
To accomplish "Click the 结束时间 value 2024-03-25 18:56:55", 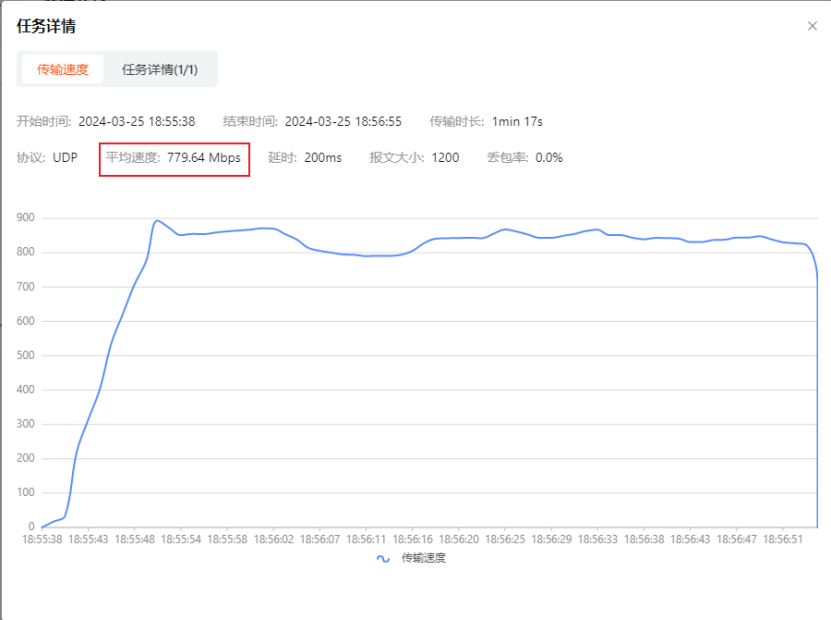I will [343, 121].
